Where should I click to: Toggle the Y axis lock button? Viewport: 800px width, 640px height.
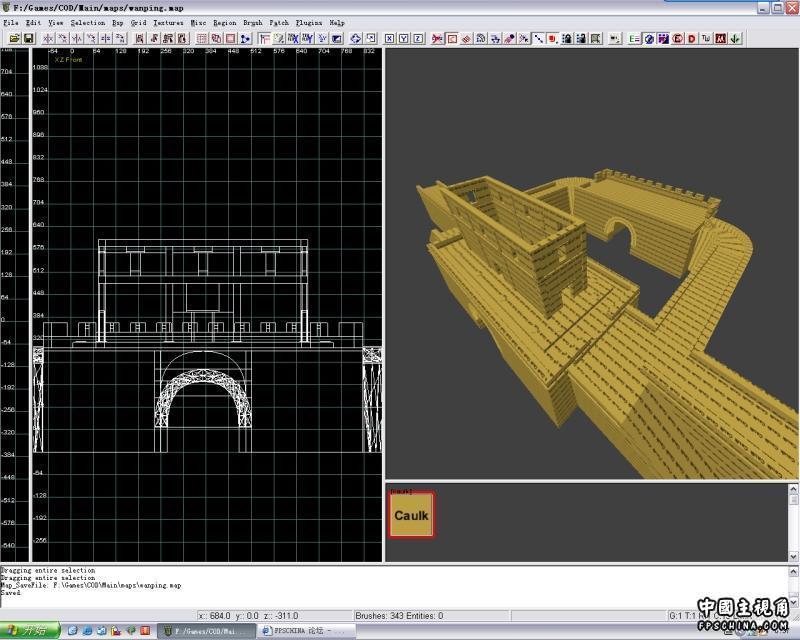pos(404,38)
